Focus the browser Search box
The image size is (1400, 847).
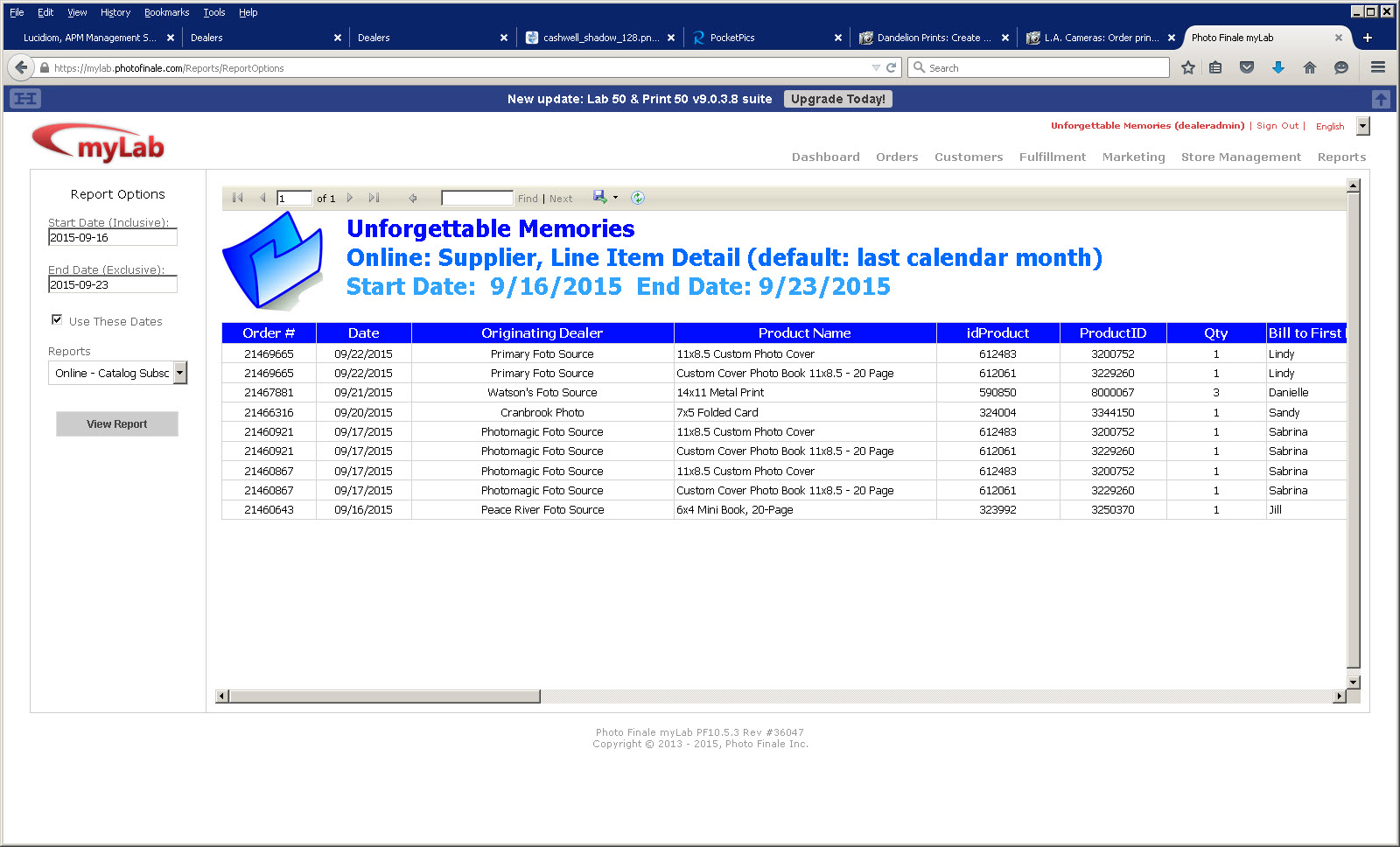pyautogui.click(x=1039, y=67)
